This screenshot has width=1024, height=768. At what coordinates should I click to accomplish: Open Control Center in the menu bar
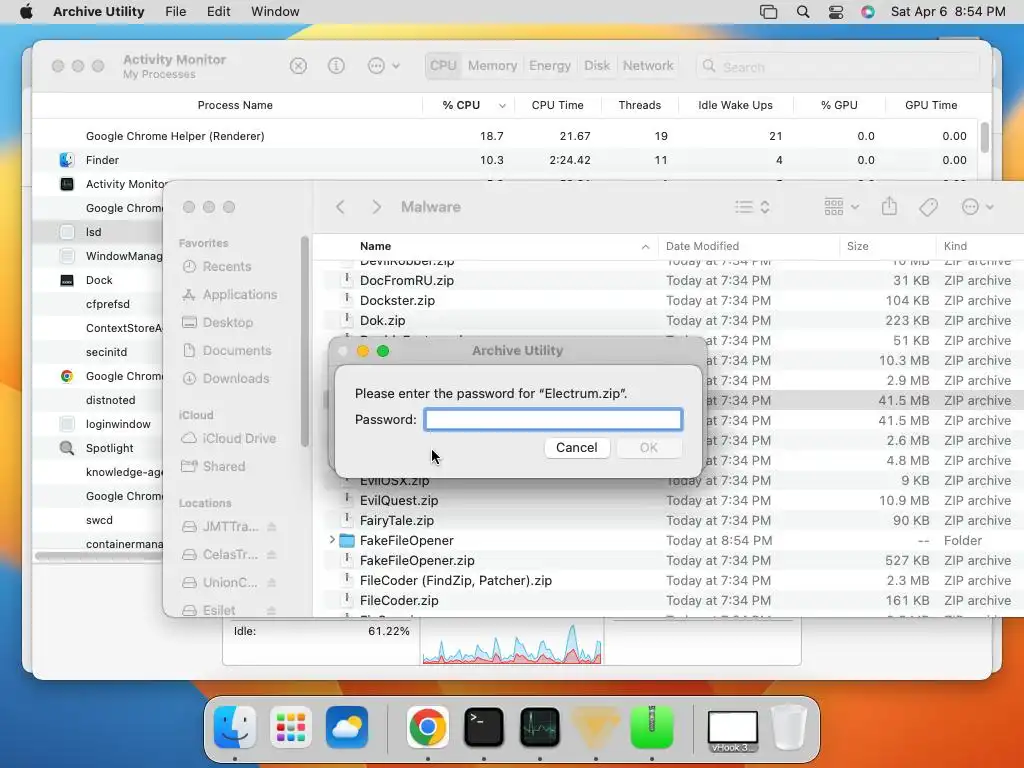click(x=835, y=12)
